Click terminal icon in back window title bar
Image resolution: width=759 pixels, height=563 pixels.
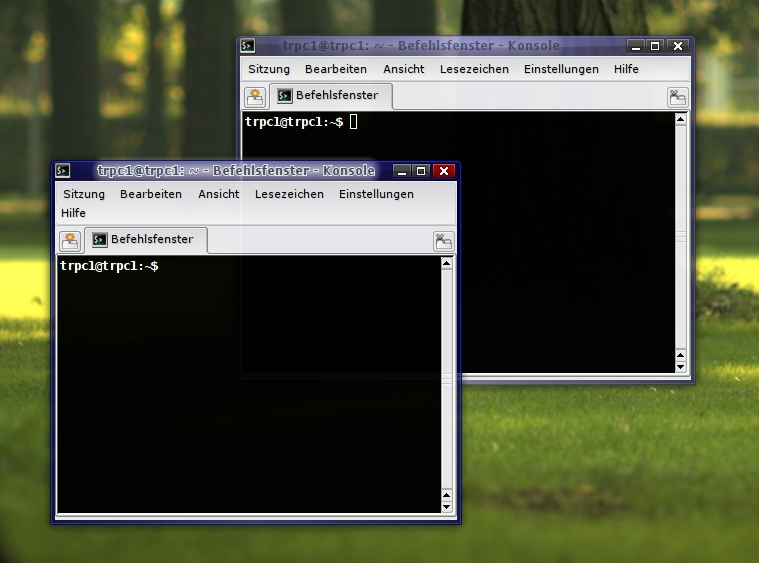tap(247, 46)
